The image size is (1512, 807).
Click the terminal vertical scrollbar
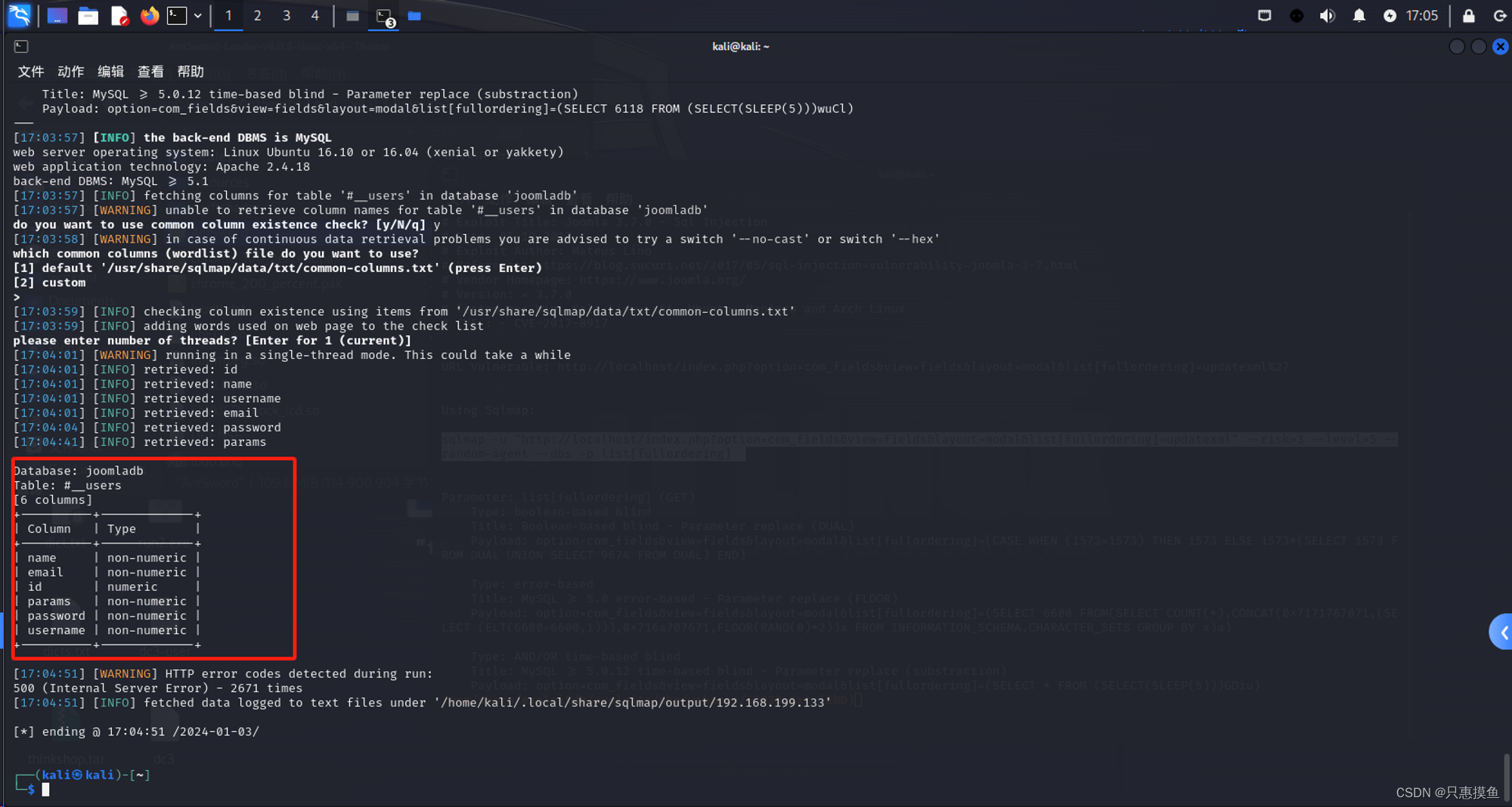click(1507, 777)
